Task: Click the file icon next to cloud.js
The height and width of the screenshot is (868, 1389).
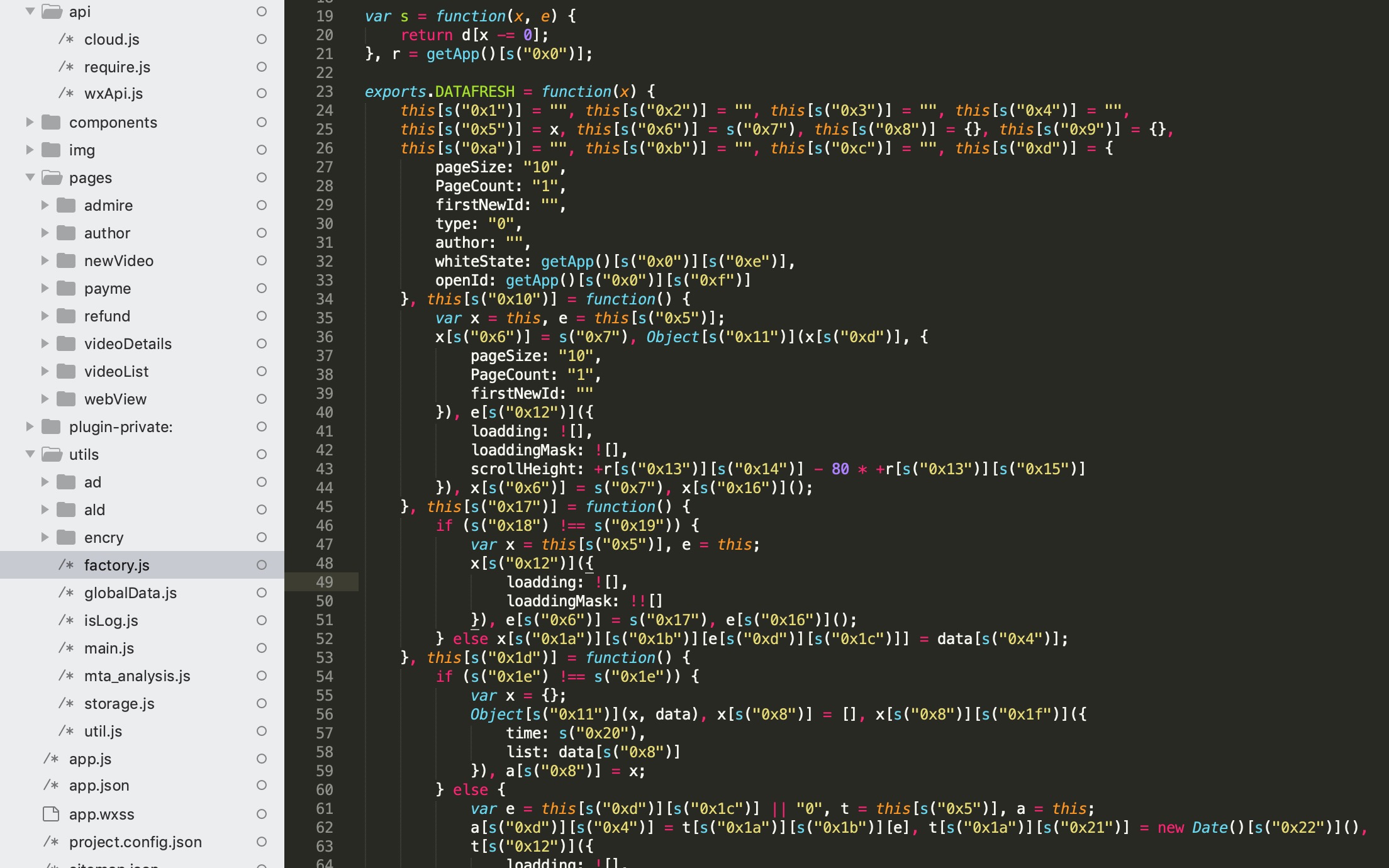Action: point(66,39)
